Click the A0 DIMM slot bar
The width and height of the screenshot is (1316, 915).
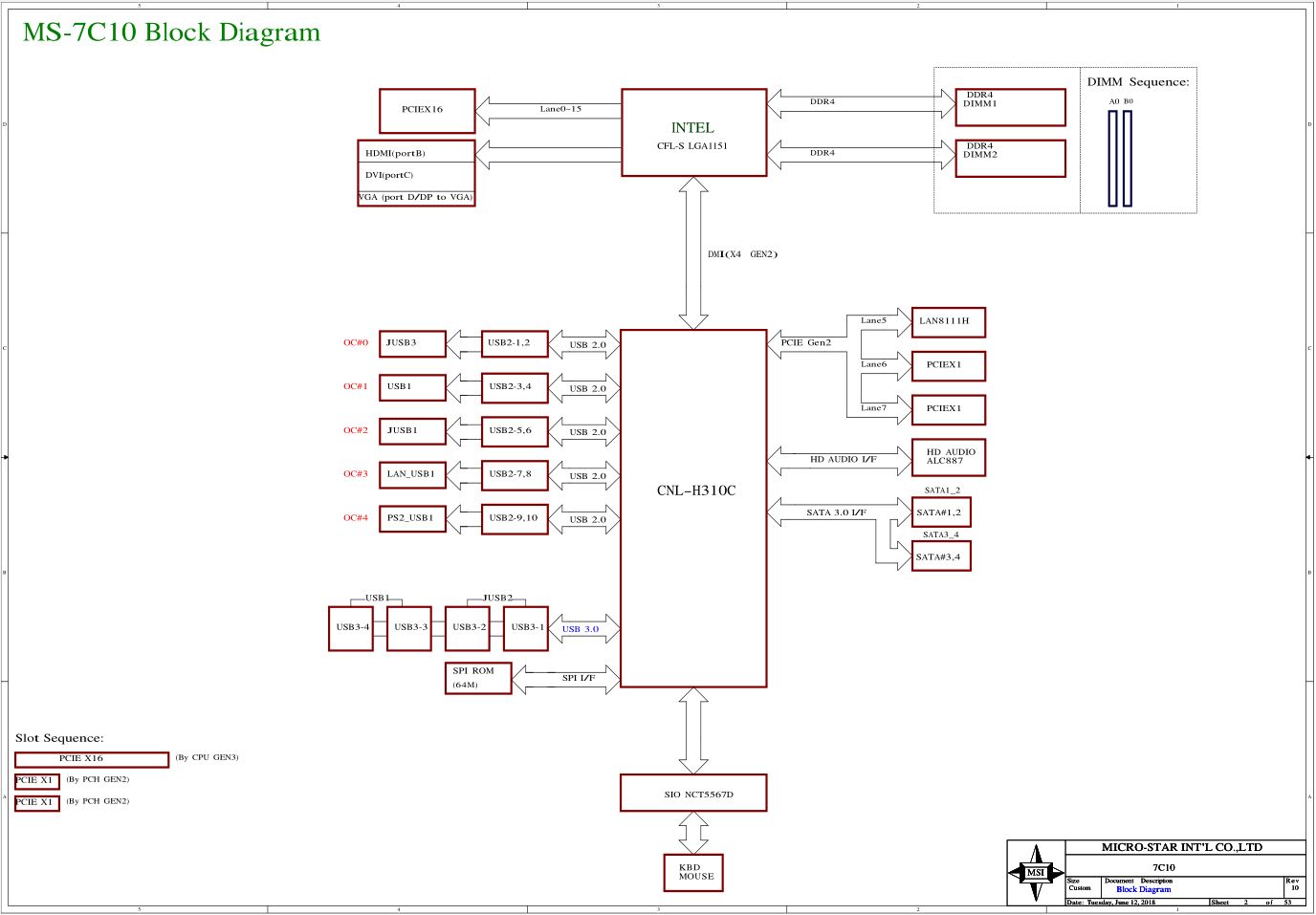(1113, 159)
